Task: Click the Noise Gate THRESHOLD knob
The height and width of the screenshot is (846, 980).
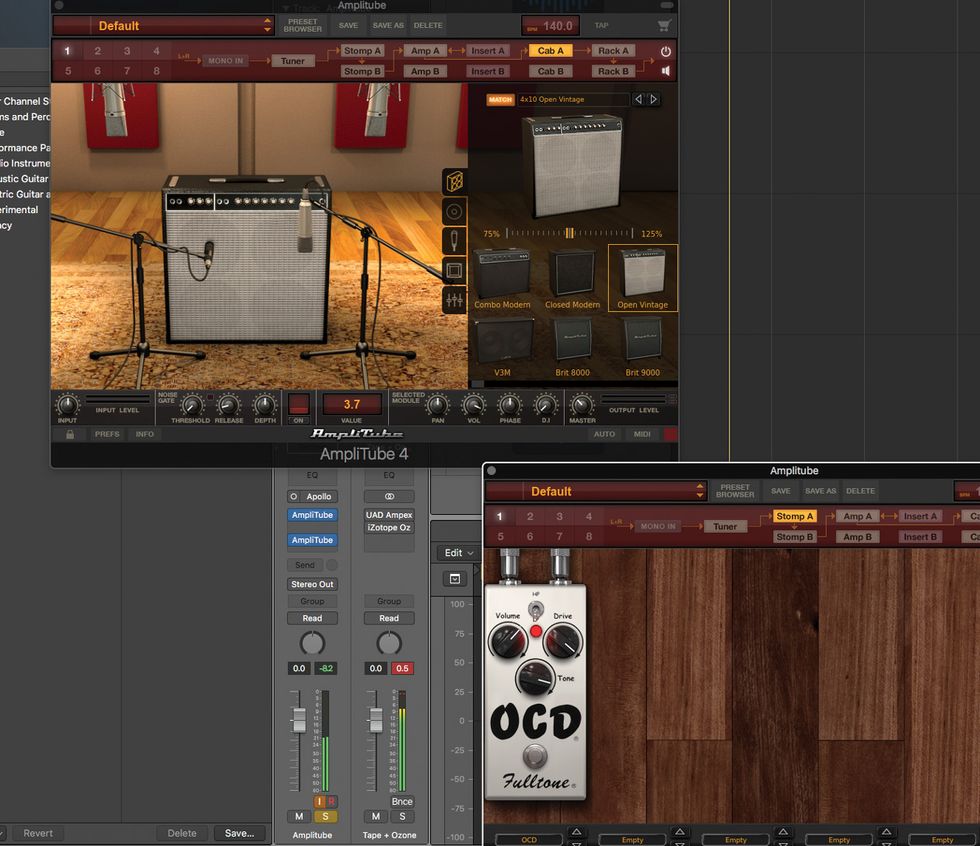Action: click(191, 406)
